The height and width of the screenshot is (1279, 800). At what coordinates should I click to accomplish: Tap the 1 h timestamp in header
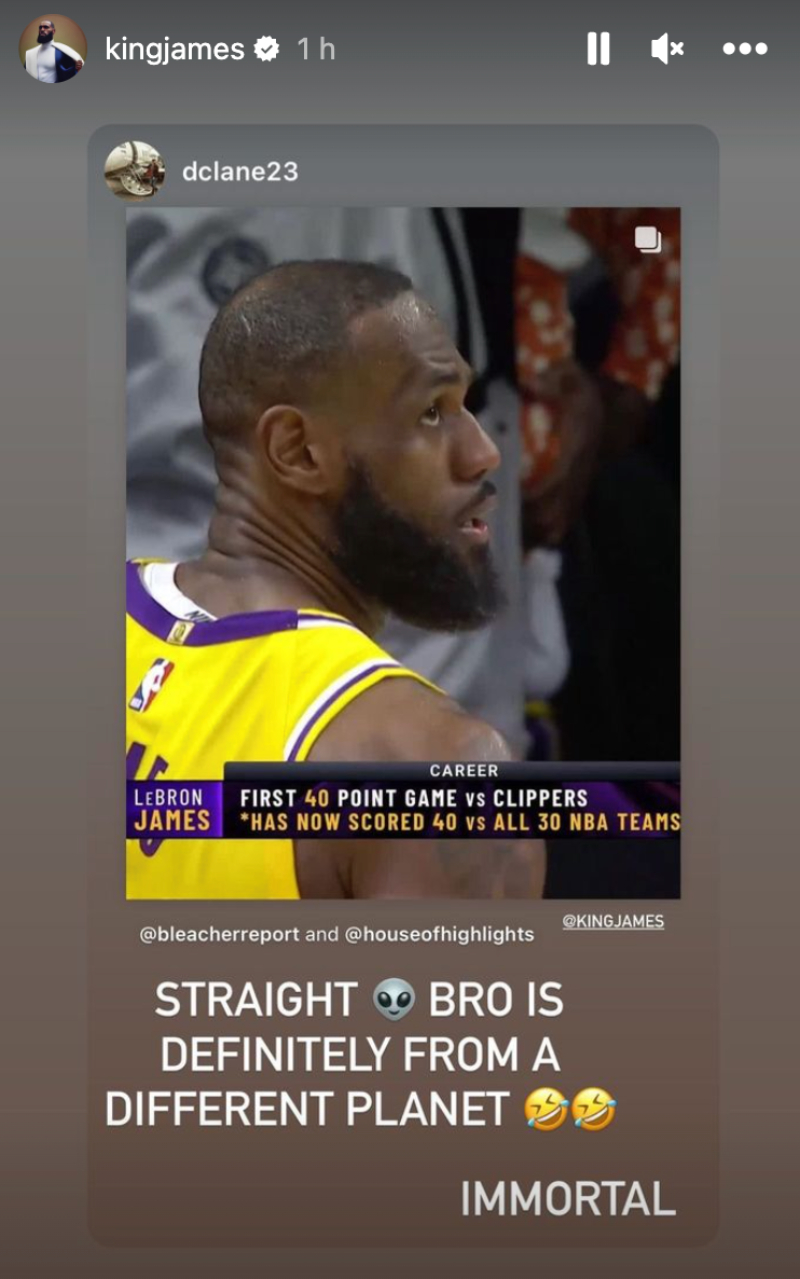pyautogui.click(x=316, y=49)
